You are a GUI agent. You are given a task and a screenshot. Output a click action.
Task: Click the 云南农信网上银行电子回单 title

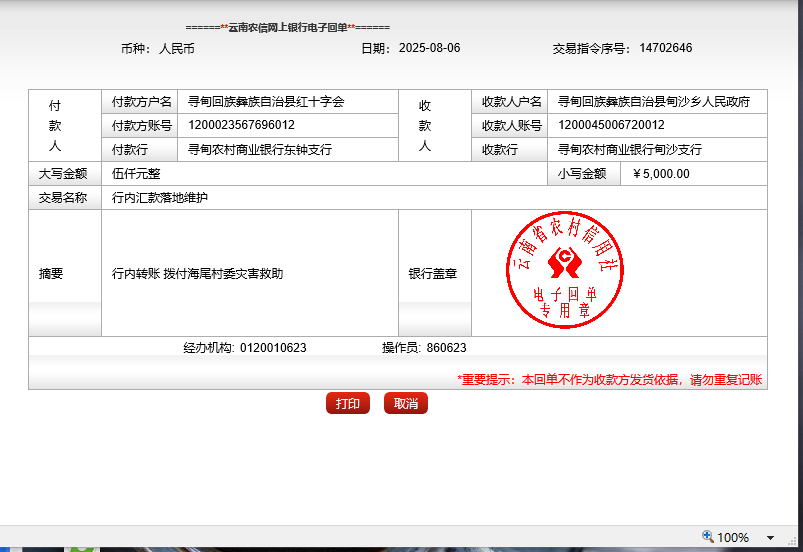click(288, 27)
